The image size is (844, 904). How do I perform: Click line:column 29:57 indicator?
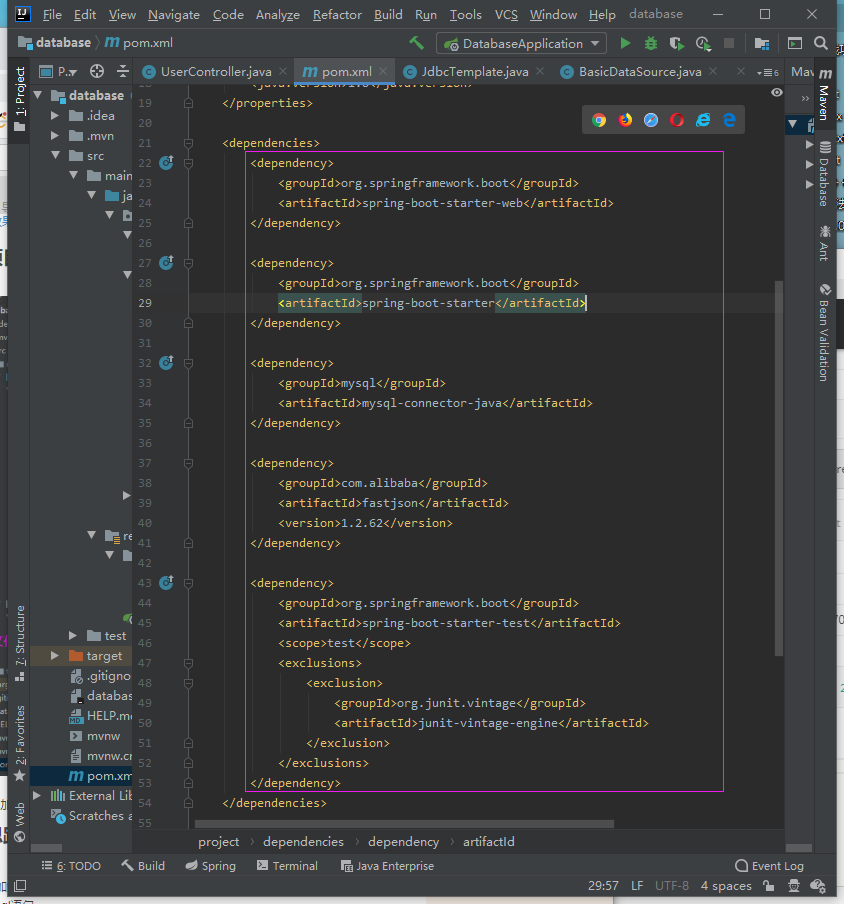tap(603, 886)
